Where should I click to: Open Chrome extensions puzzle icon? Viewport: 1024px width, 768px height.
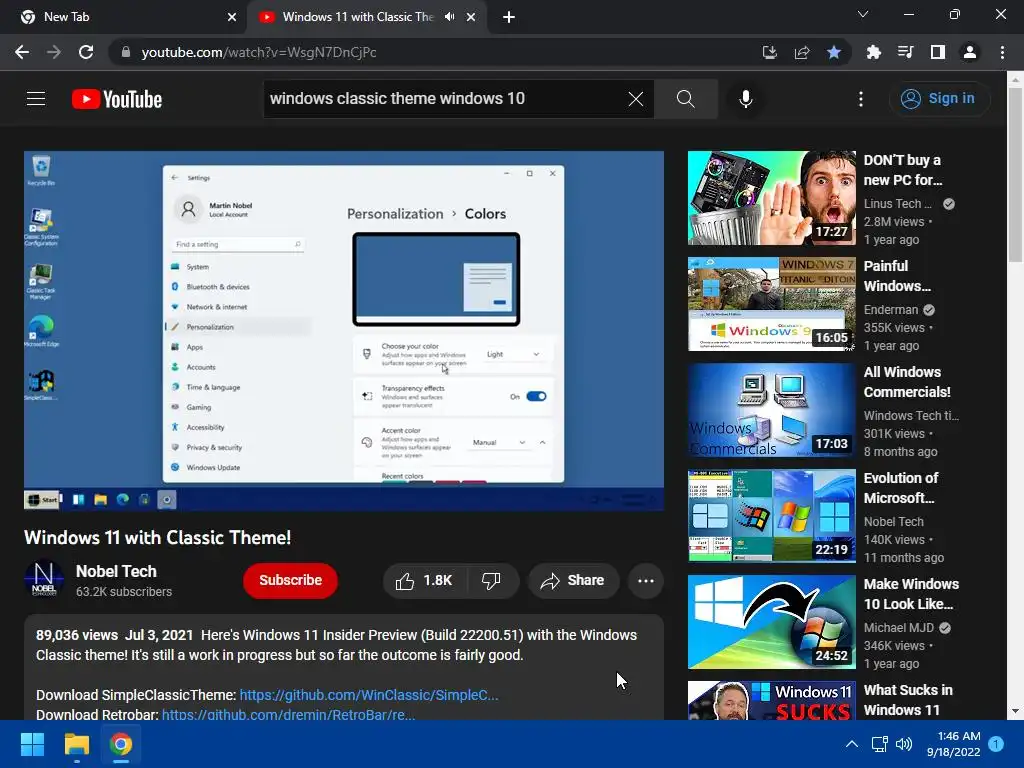tap(873, 52)
